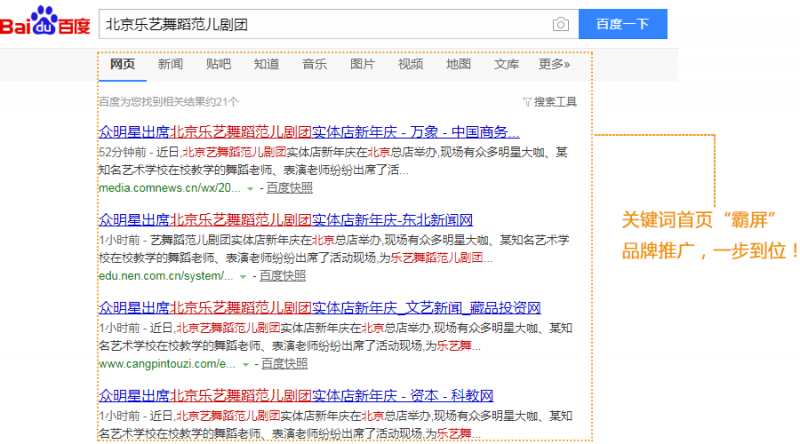Expand dropdown arrow next to cangpintouzi.com URL

click(245, 364)
